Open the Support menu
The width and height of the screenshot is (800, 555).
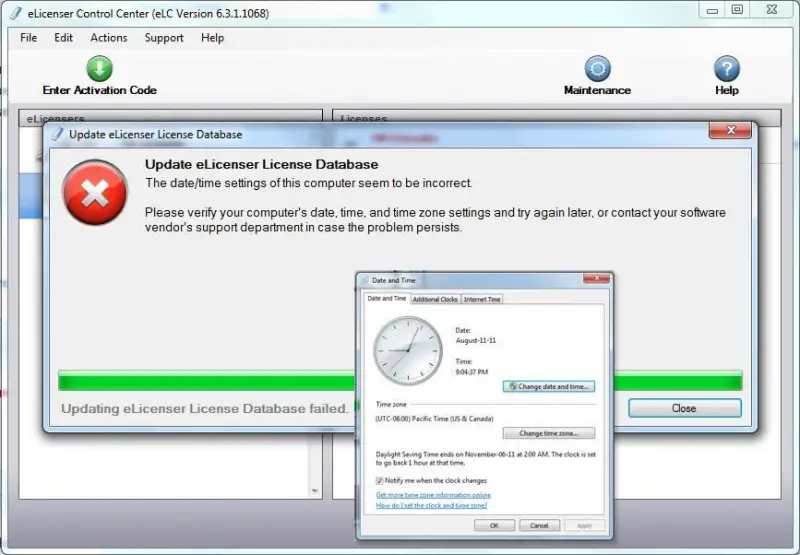point(164,38)
